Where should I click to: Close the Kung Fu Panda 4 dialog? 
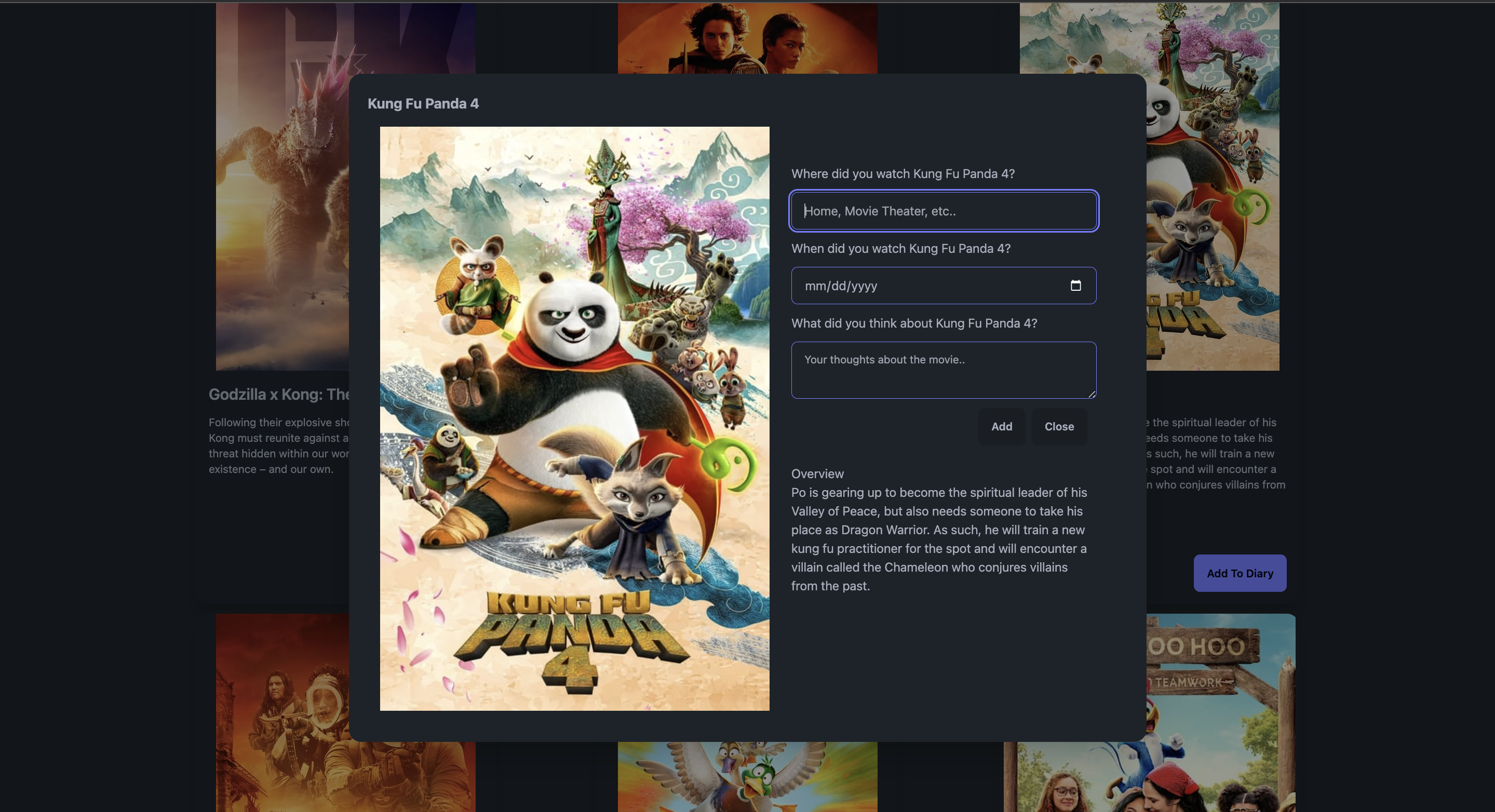1059,427
